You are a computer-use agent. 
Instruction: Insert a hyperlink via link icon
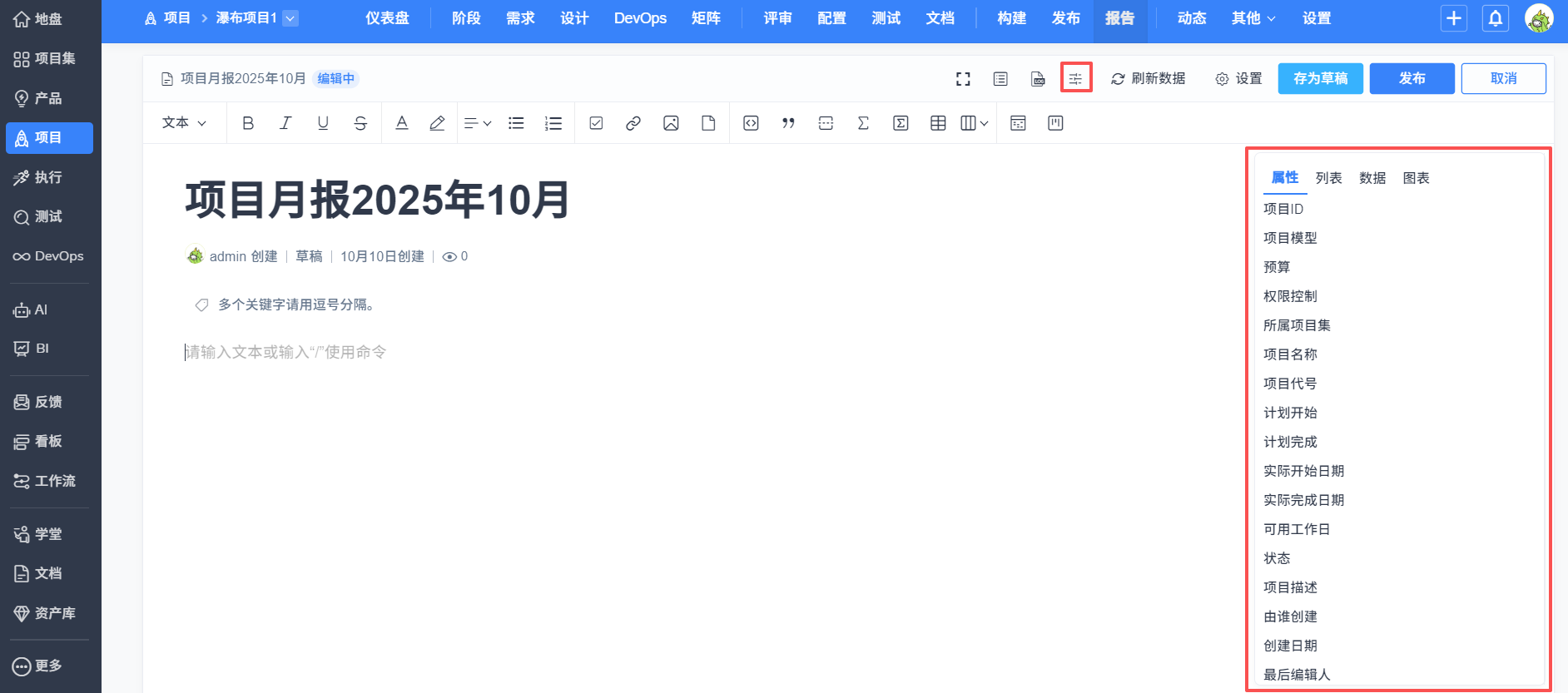(x=633, y=123)
